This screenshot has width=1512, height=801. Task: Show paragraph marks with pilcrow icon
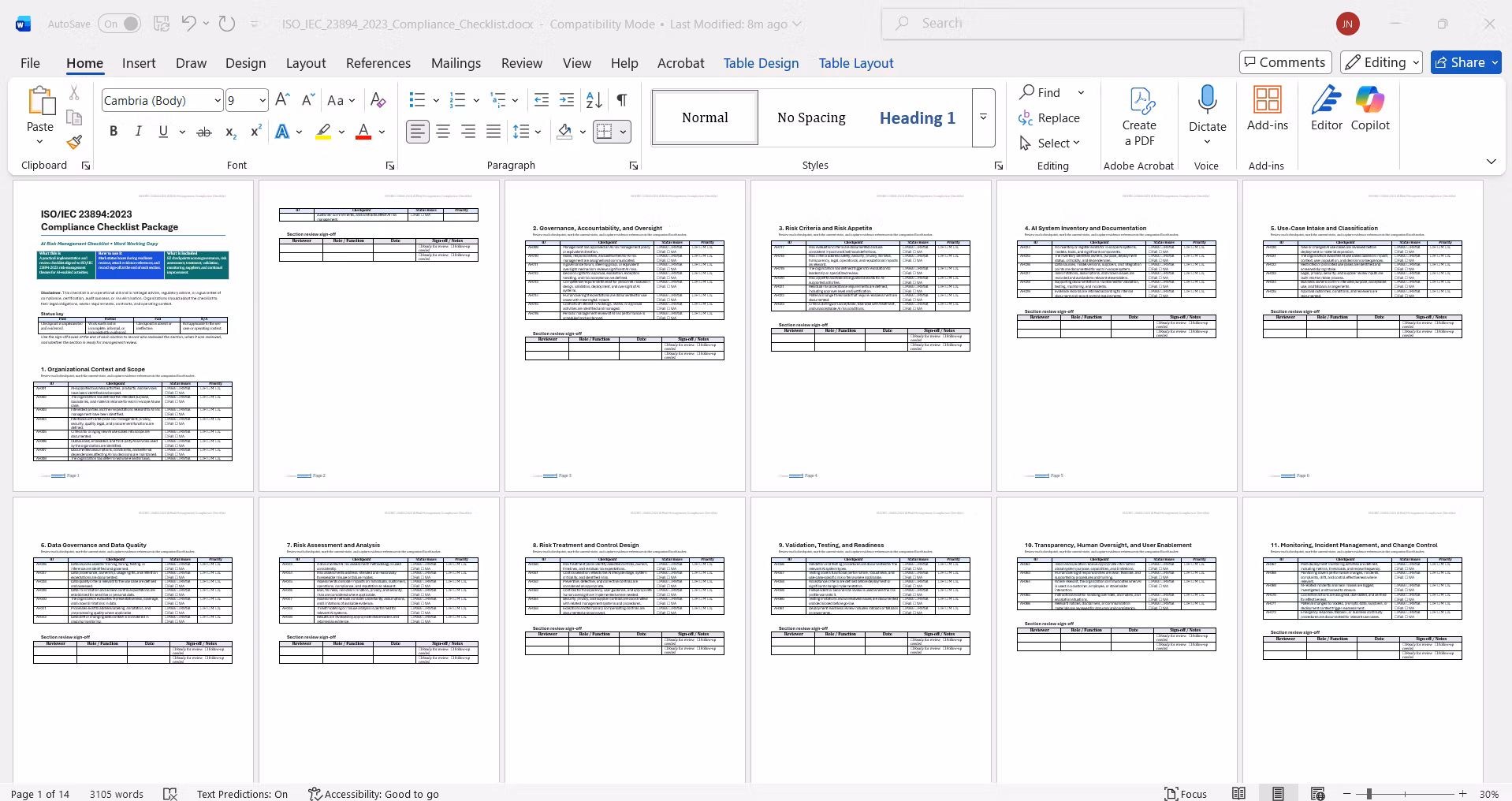point(622,100)
